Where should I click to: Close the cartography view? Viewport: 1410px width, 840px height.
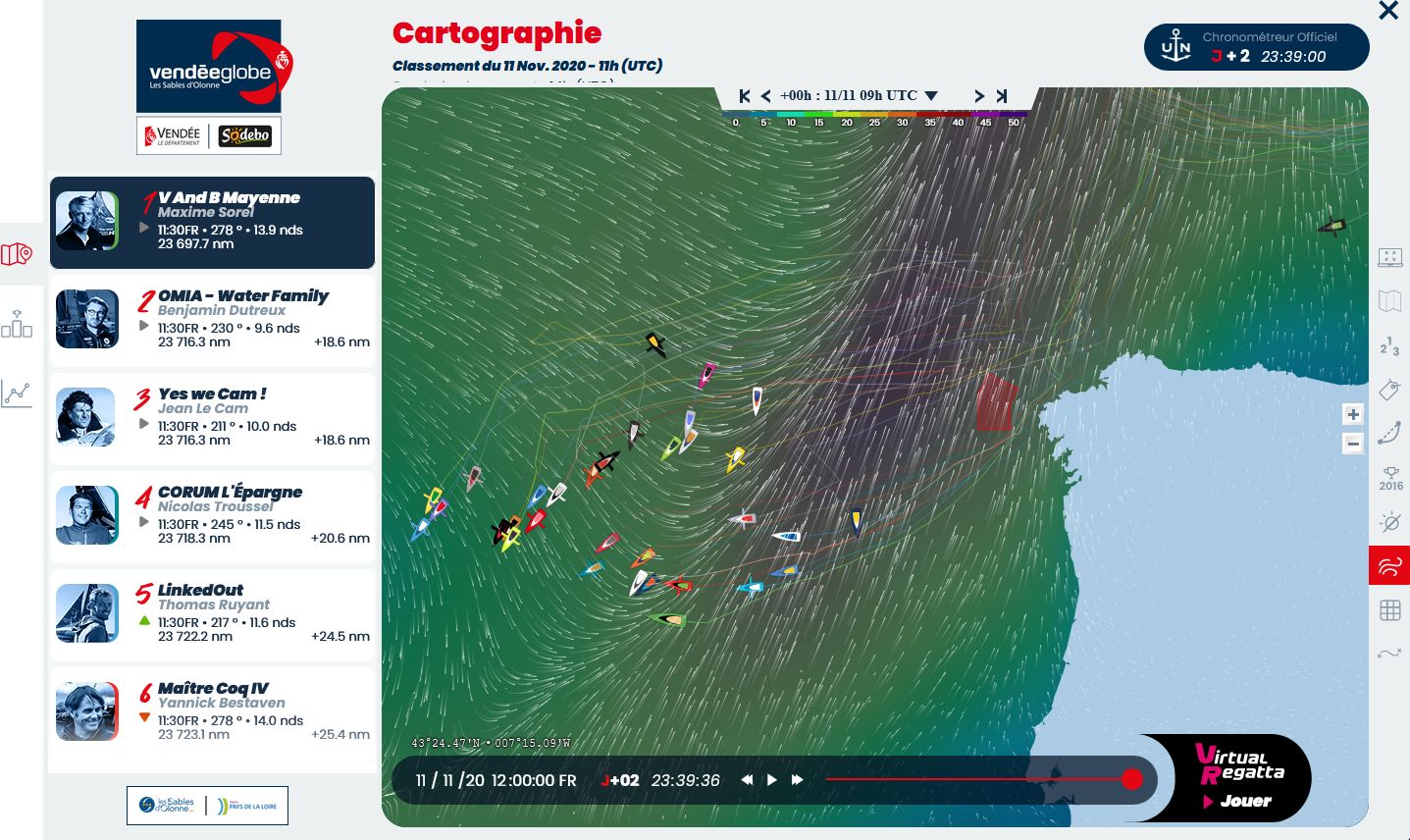pos(1388,11)
